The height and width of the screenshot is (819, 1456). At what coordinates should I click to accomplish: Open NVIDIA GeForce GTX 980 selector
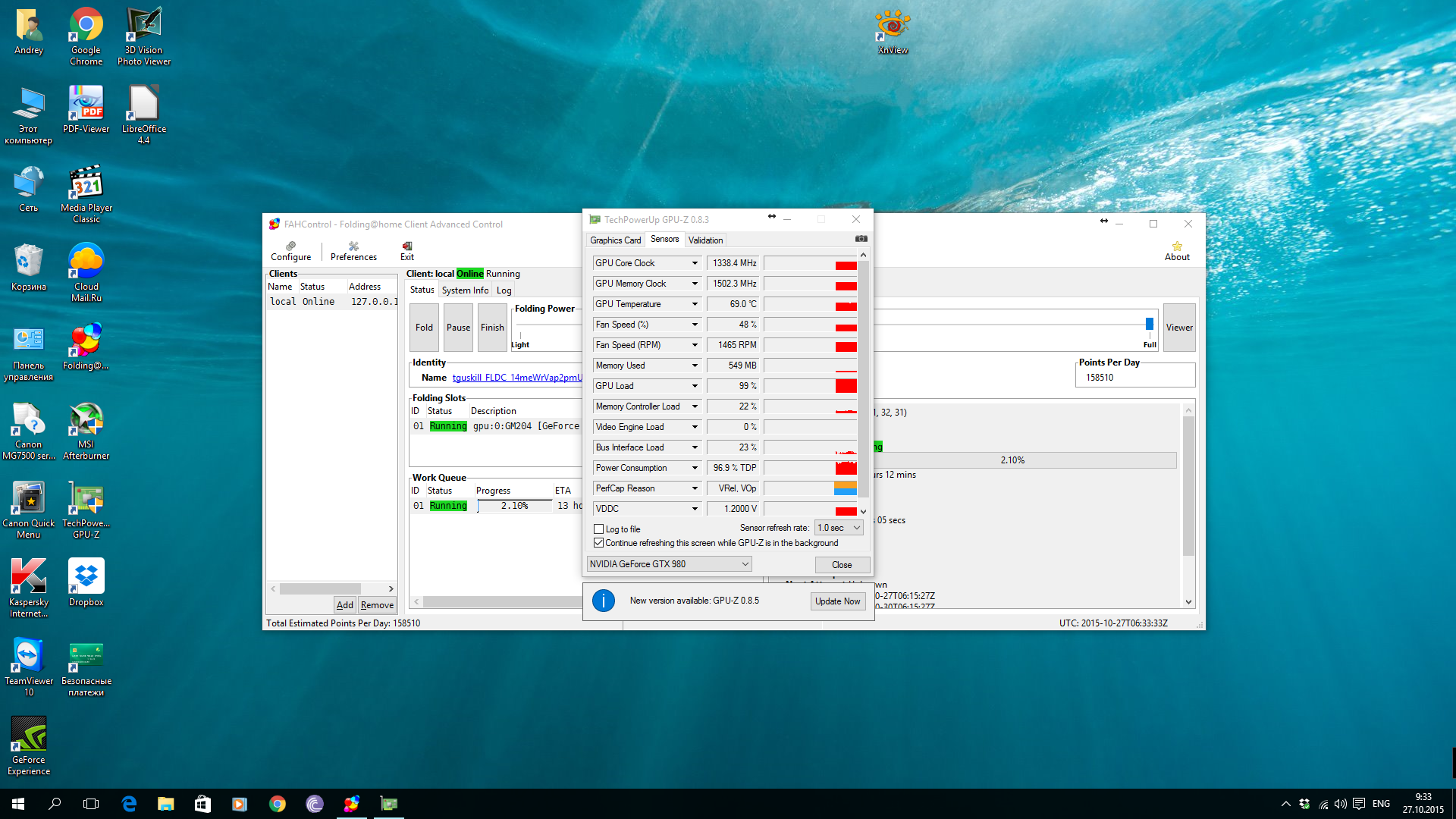click(x=669, y=564)
